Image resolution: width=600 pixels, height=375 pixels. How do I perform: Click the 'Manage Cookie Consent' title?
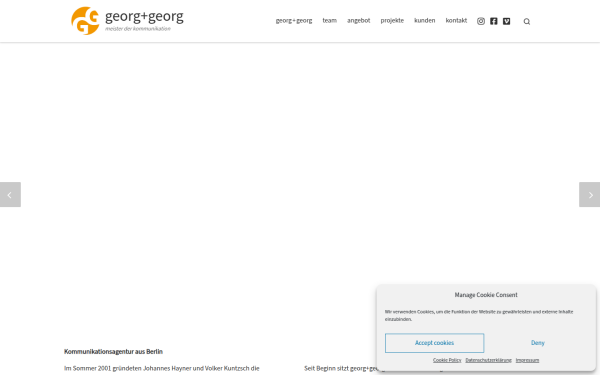tap(486, 295)
